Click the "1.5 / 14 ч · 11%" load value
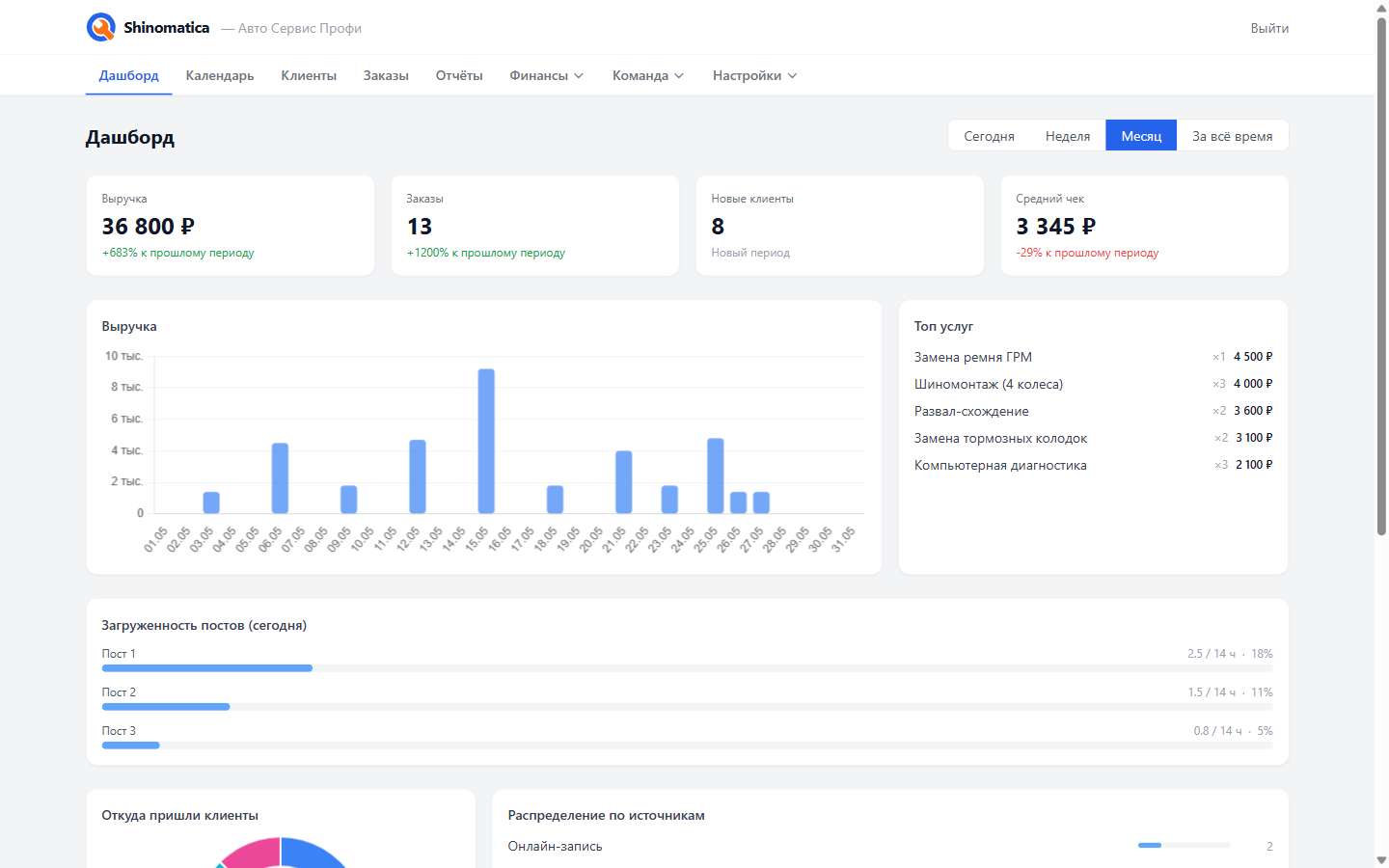The image size is (1389, 868). click(1230, 692)
